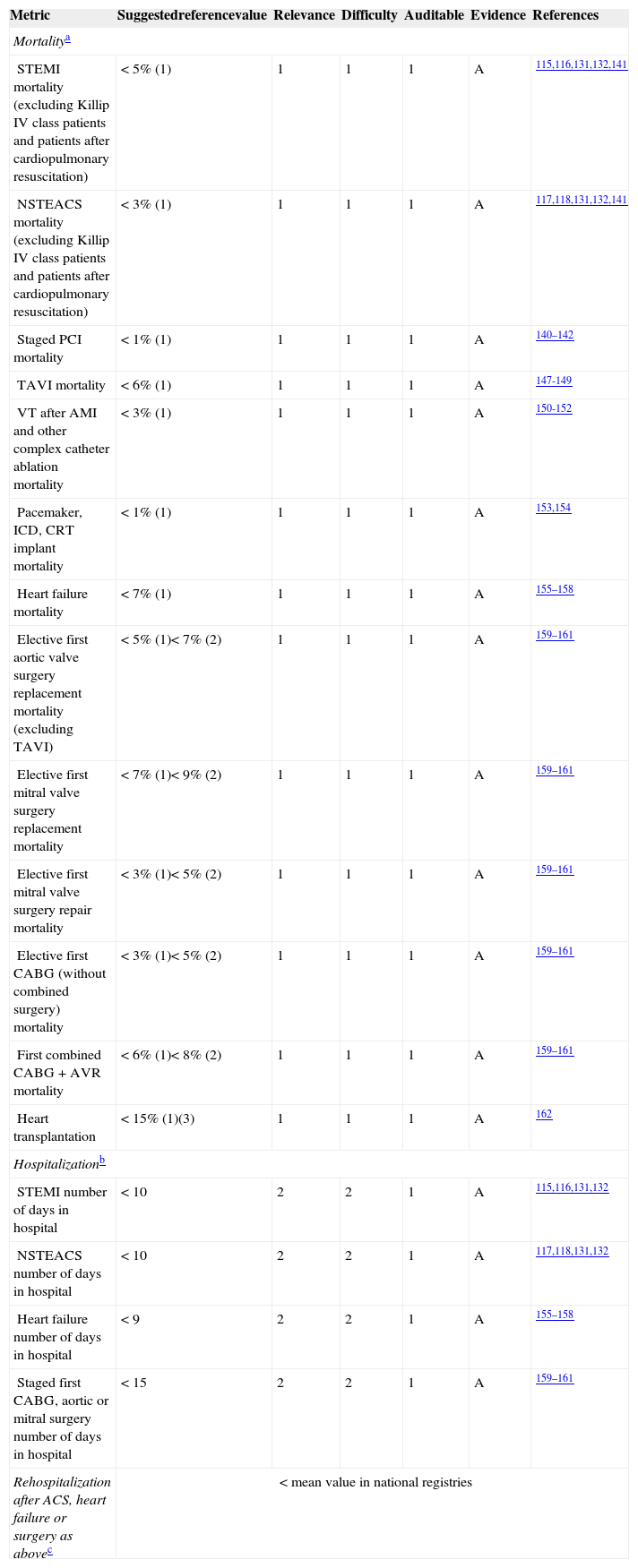Open 159–161 reference for Elective first CABG mortality
The width and height of the screenshot is (638, 1568).
[554, 952]
